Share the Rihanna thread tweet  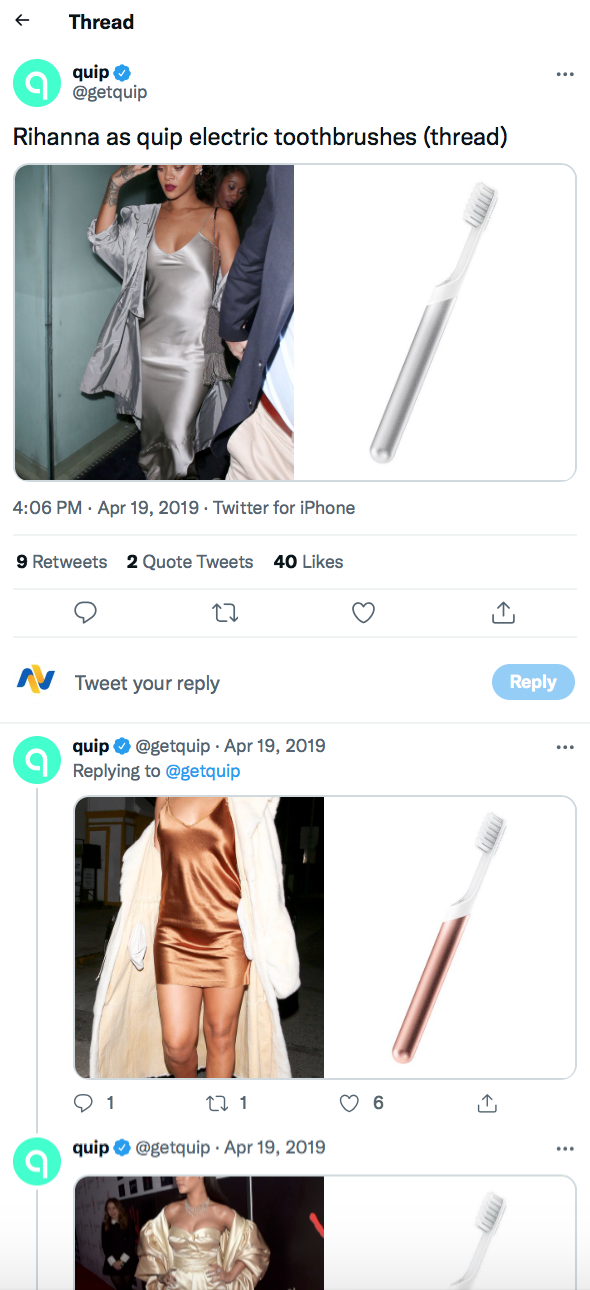503,612
